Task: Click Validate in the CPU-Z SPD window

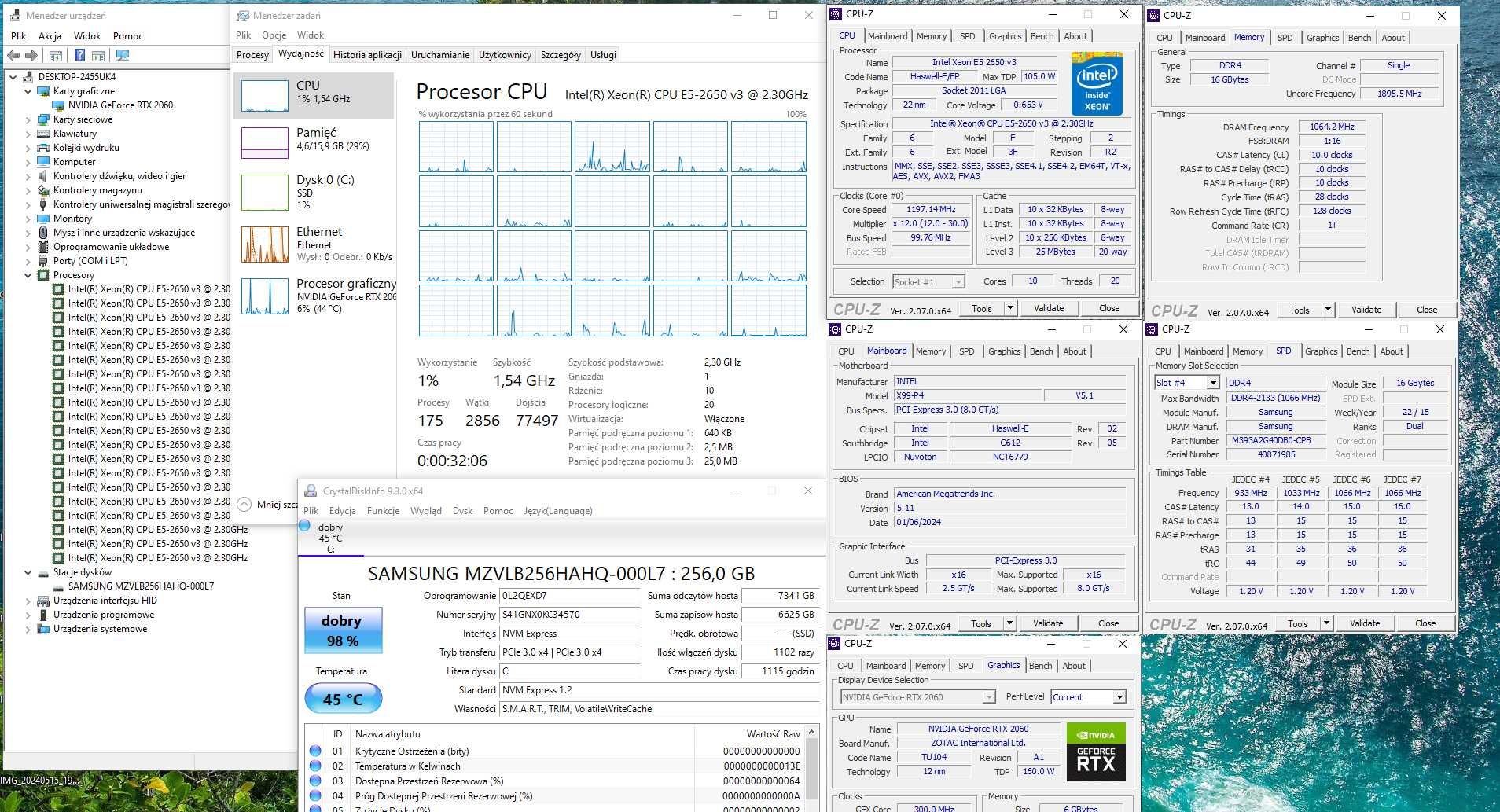Action: (x=1365, y=623)
